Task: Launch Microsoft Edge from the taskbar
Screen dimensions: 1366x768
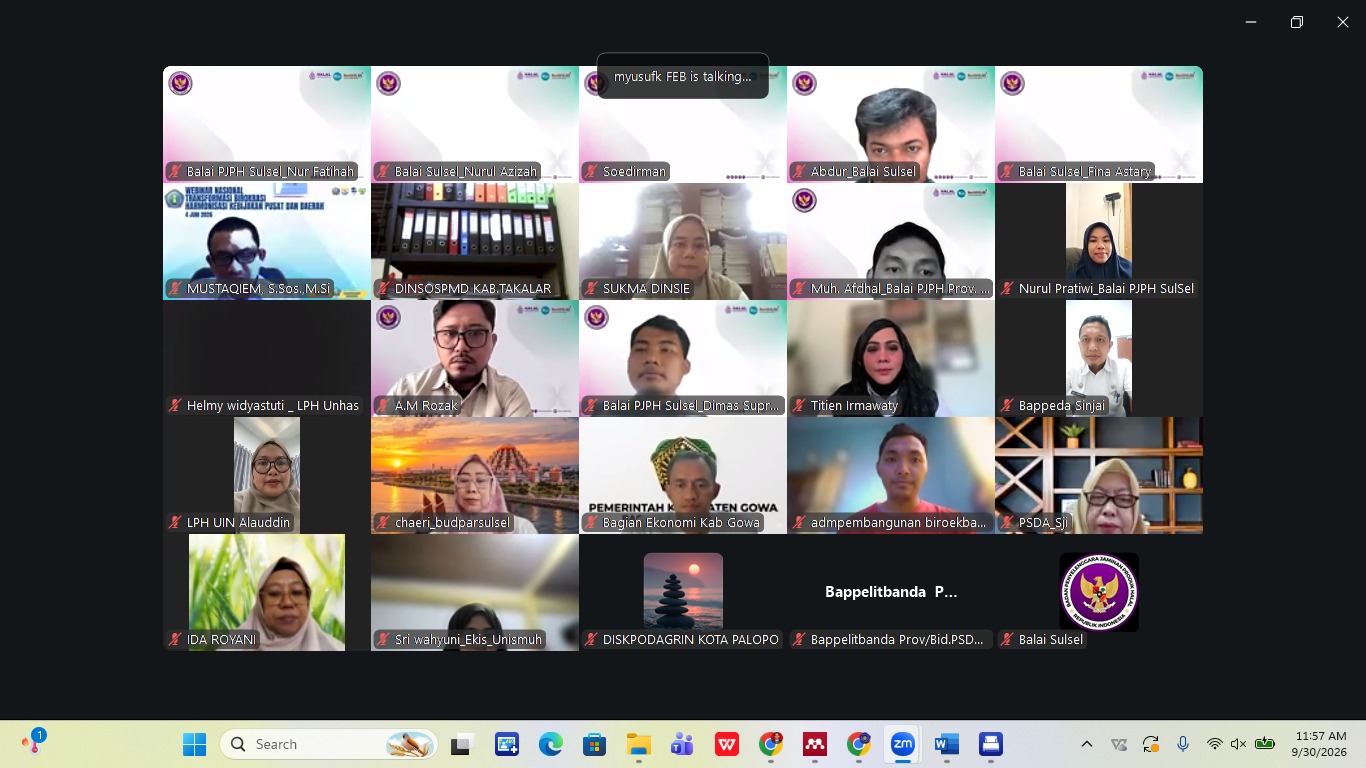Action: (551, 744)
